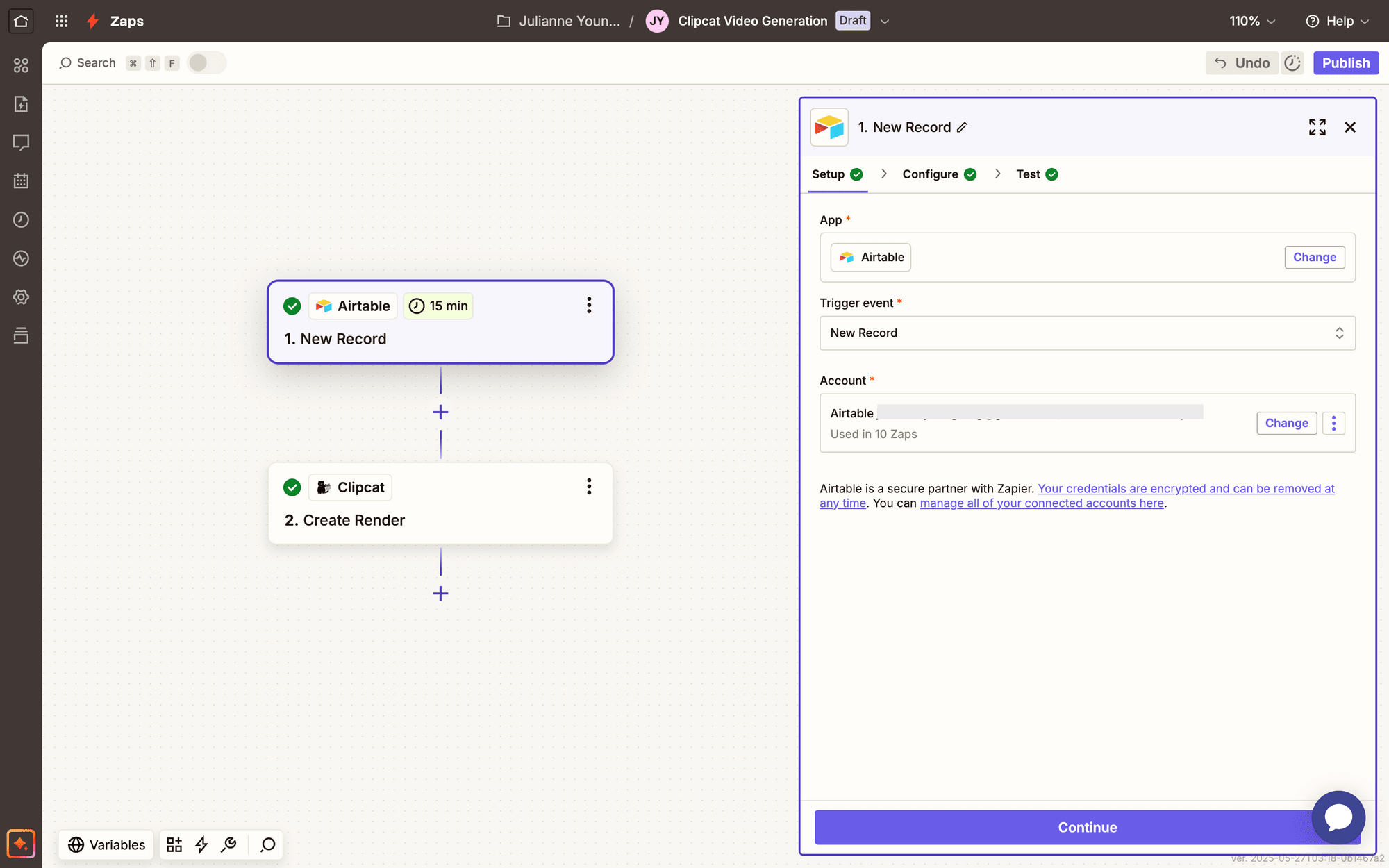
Task: Open the Trigger event dropdown
Action: click(1088, 333)
